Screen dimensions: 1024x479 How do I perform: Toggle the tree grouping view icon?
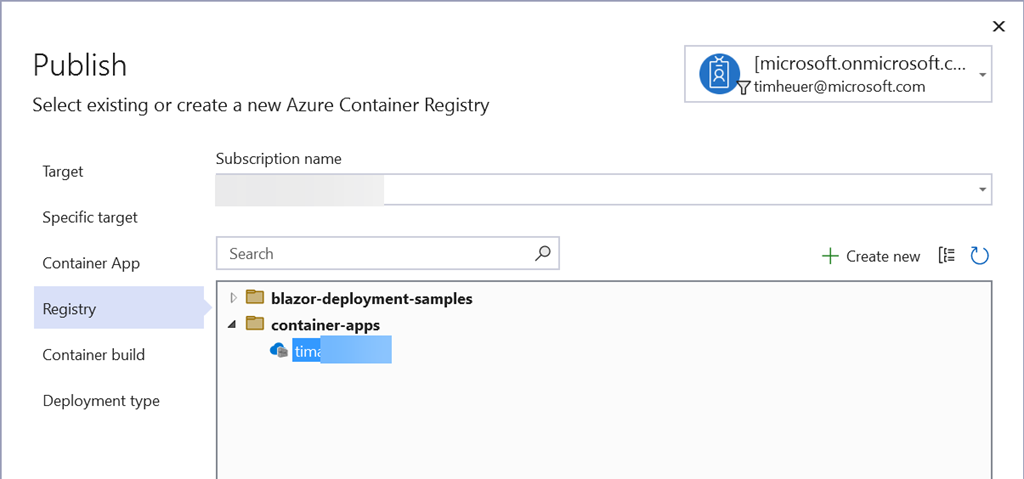947,256
